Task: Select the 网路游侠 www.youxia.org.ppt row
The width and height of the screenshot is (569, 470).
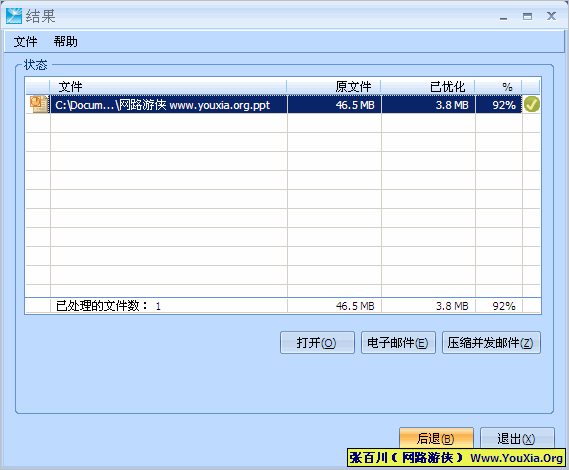Action: click(x=283, y=105)
